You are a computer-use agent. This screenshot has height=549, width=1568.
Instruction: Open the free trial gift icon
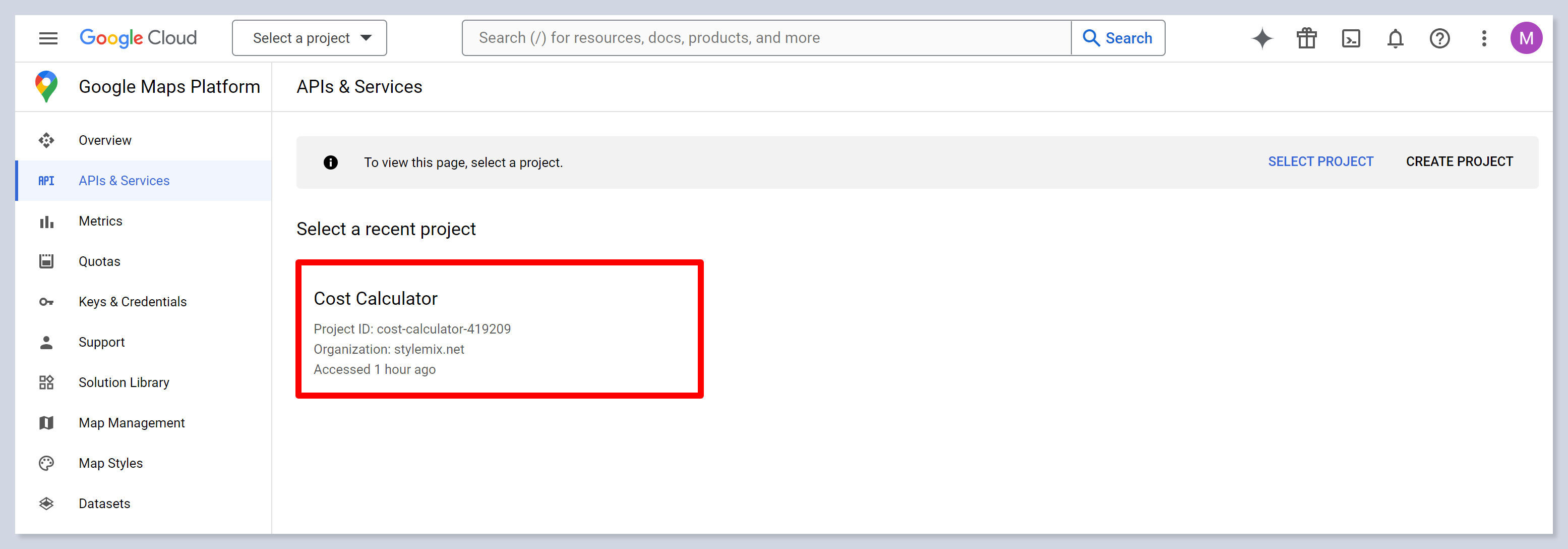(1306, 38)
